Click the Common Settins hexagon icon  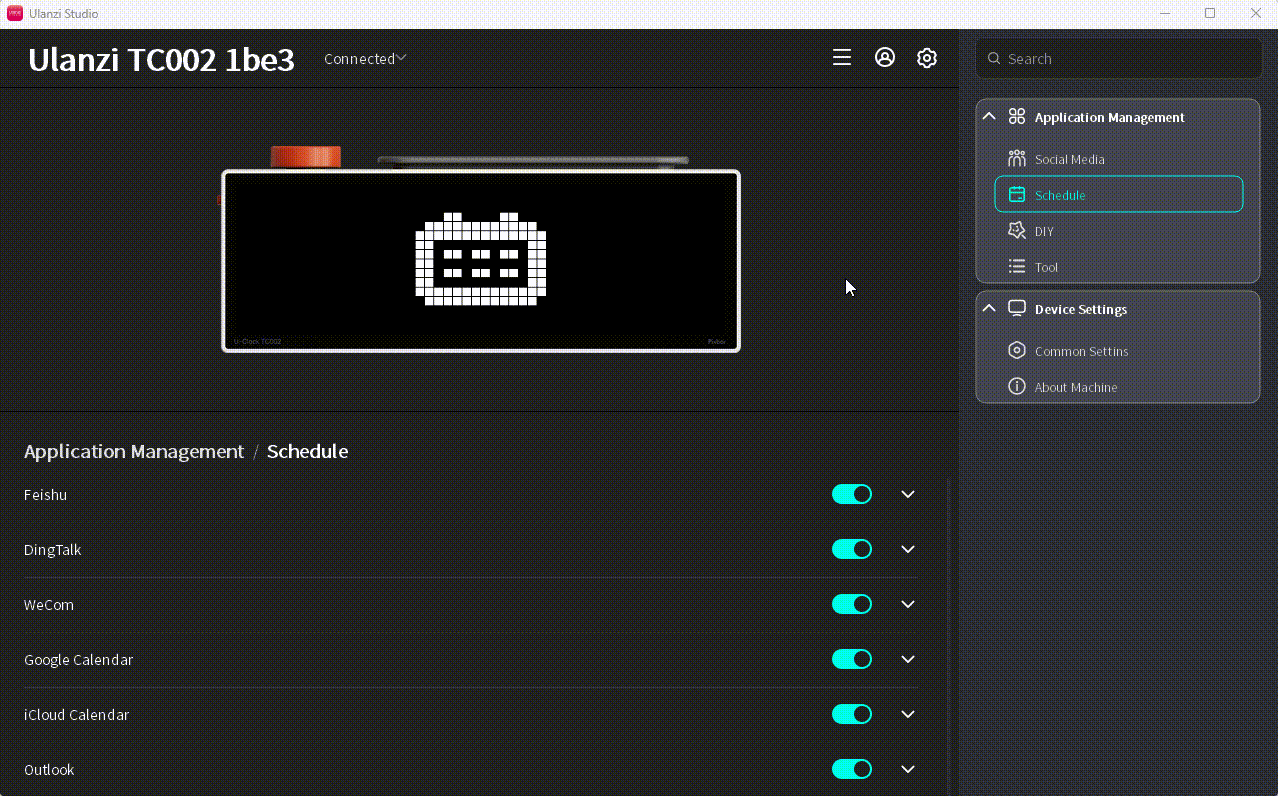[x=1017, y=351]
